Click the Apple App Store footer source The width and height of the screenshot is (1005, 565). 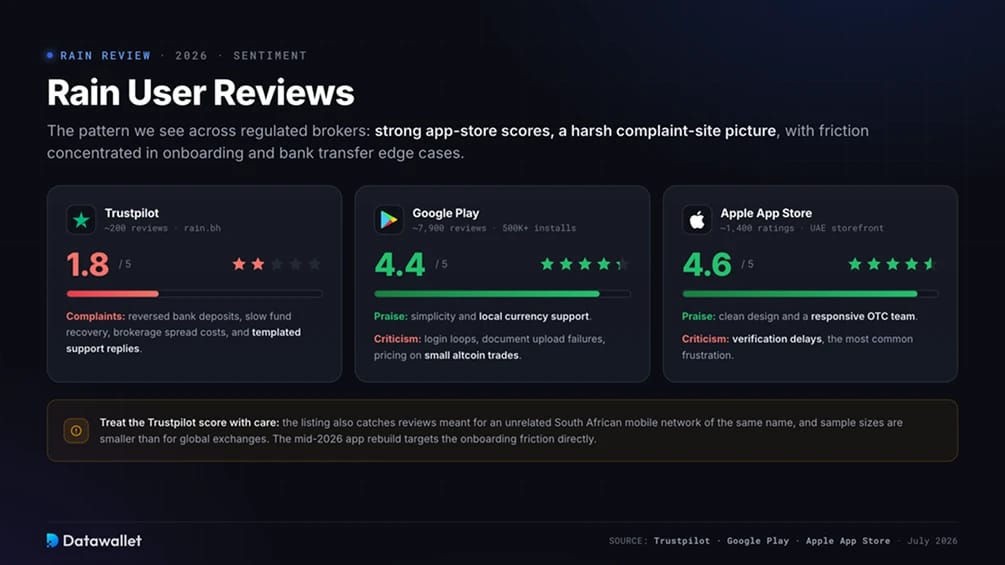point(848,541)
